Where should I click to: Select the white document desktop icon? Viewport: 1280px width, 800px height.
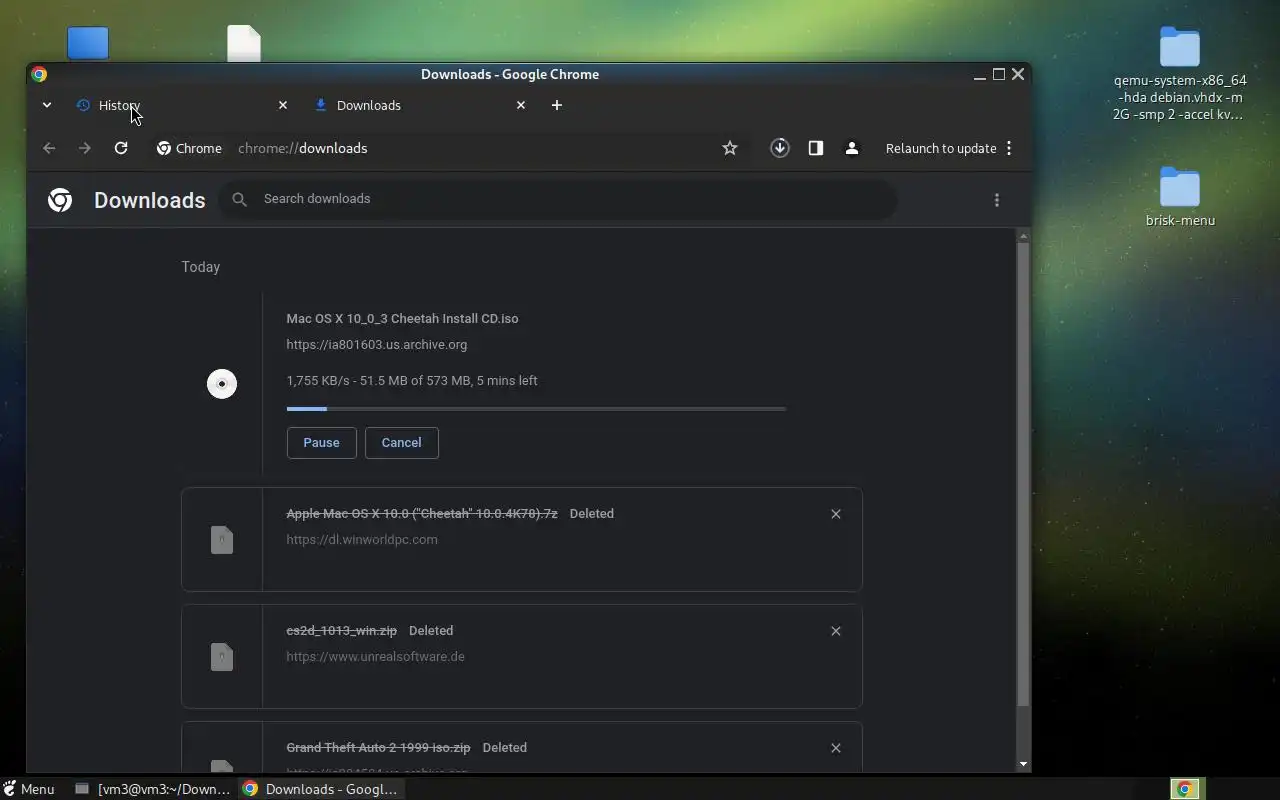tap(244, 44)
